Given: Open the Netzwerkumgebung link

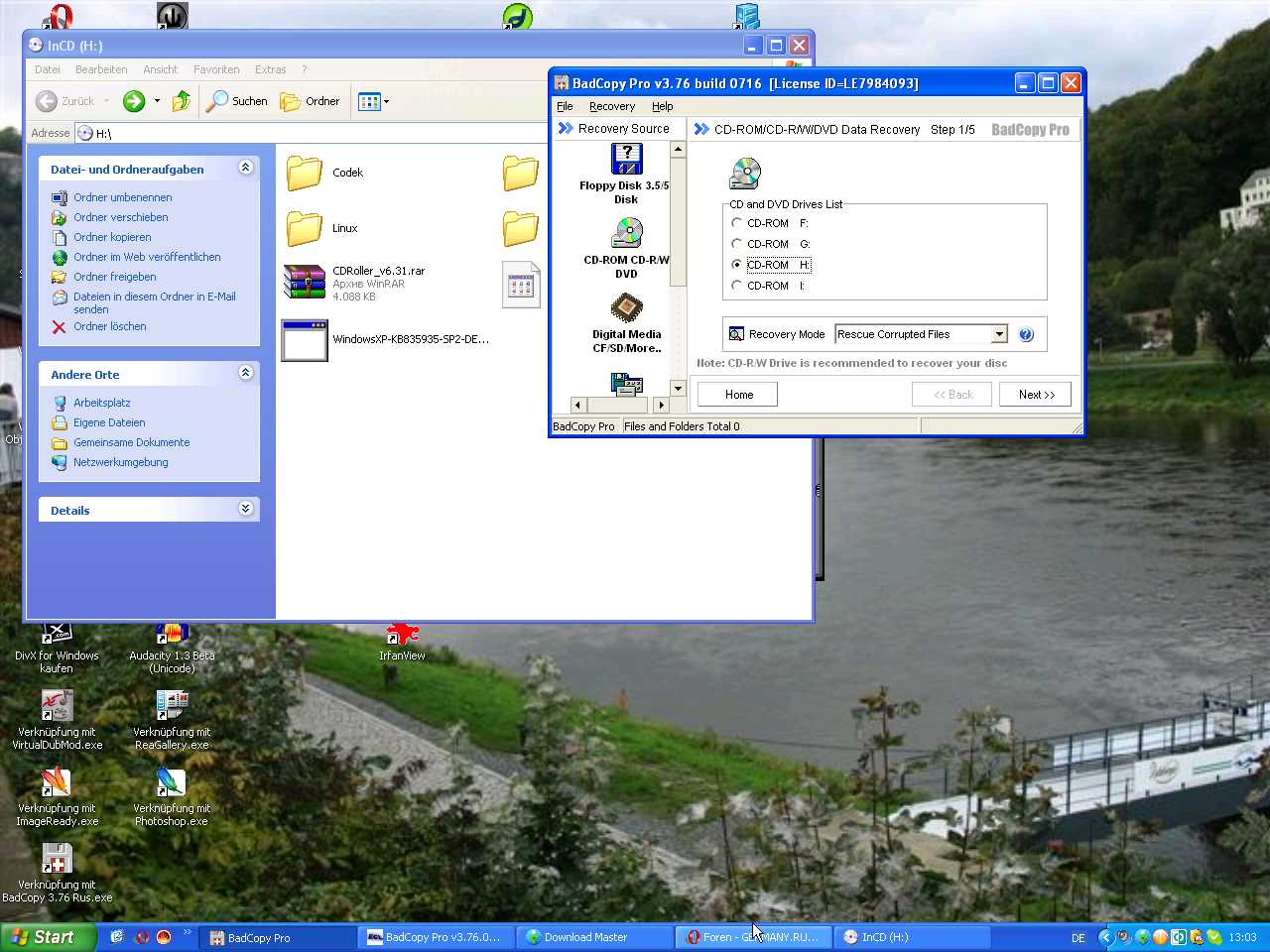Looking at the screenshot, I should (120, 462).
